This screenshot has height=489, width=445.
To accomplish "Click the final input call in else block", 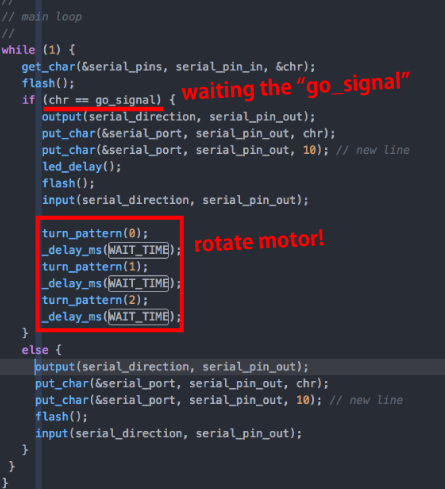I will click(168, 433).
